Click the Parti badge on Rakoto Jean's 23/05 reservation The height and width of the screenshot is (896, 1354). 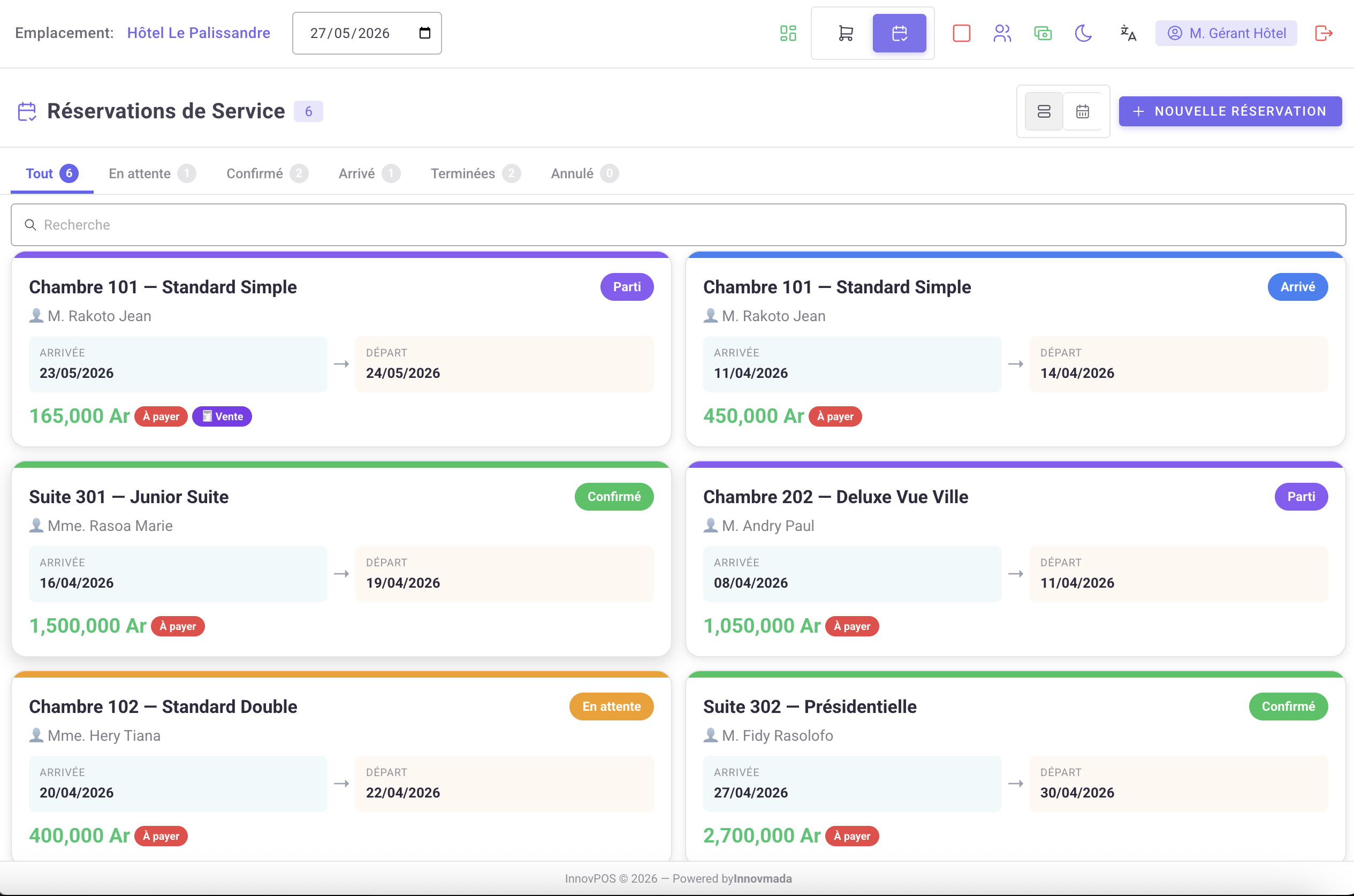tap(627, 287)
